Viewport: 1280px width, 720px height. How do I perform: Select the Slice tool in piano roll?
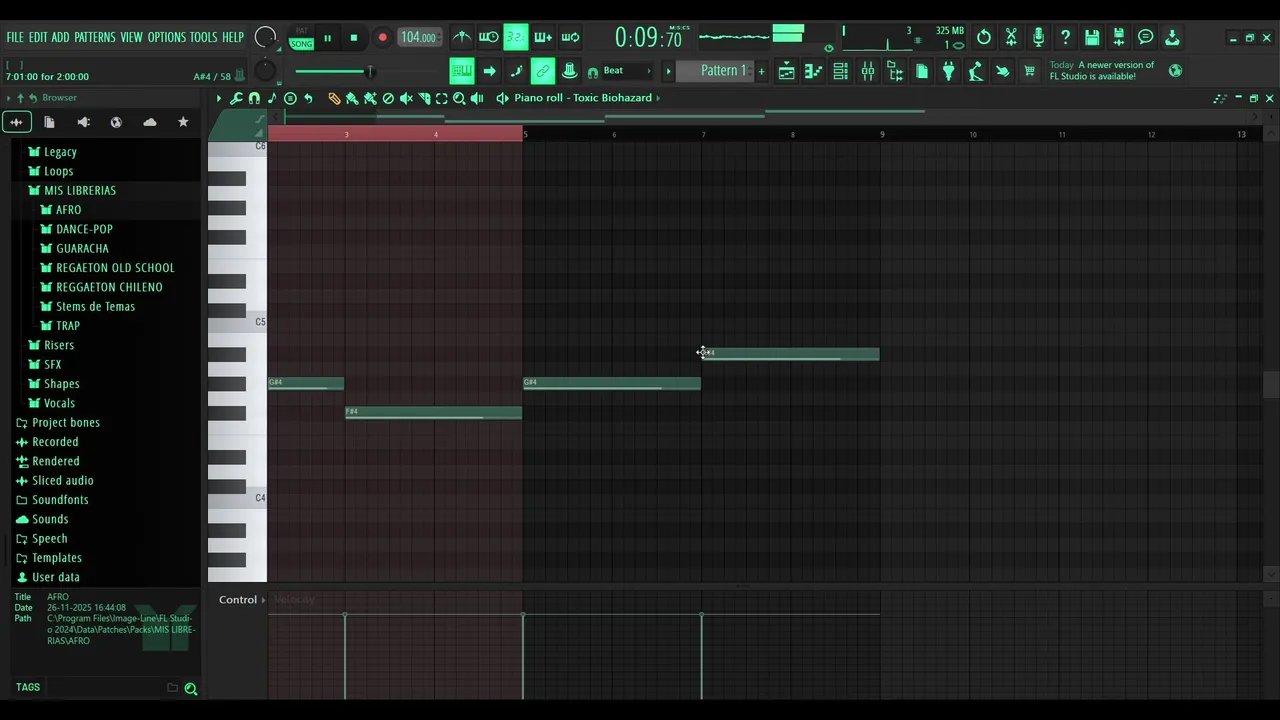point(424,98)
